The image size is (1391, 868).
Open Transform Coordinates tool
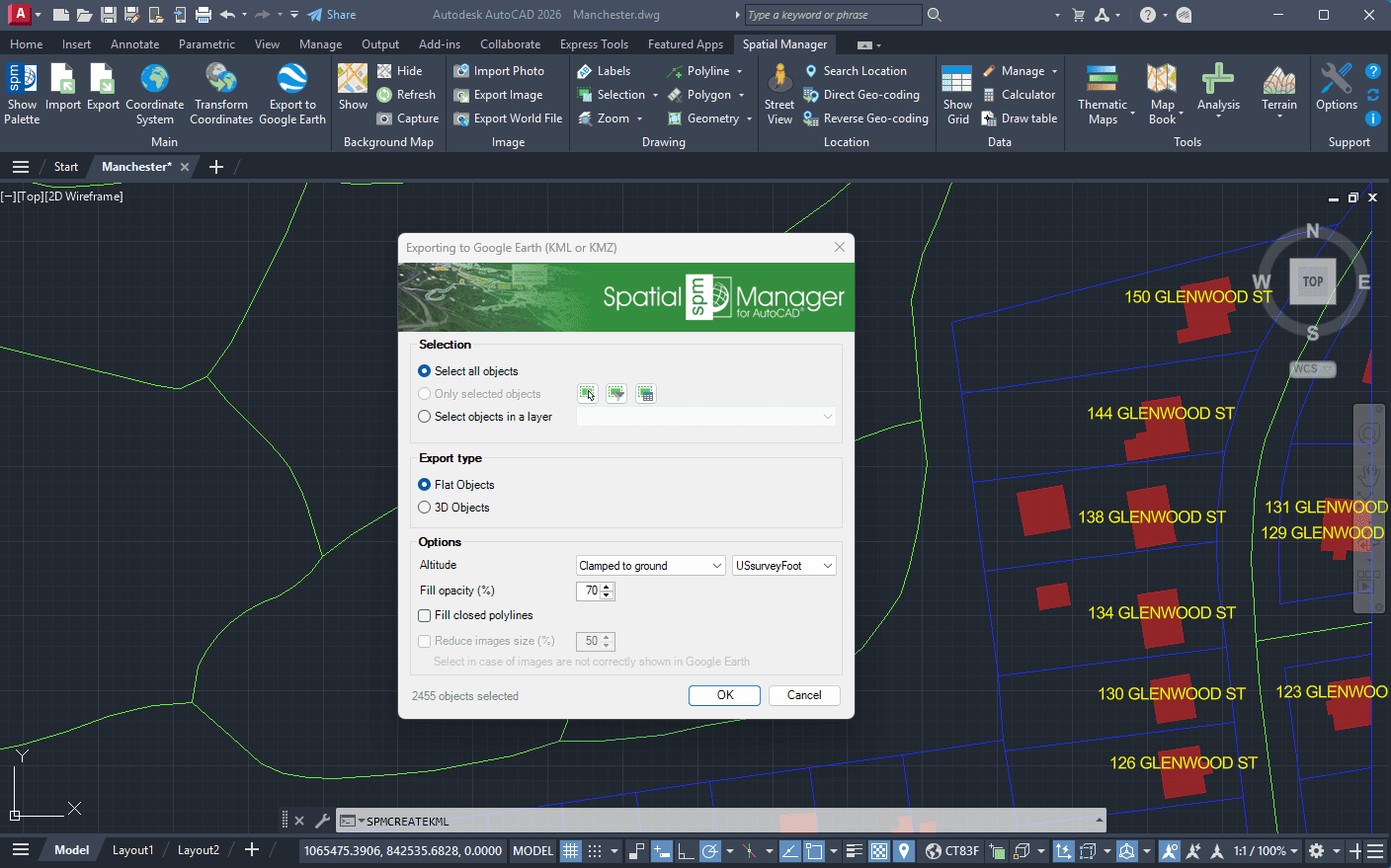click(x=221, y=94)
